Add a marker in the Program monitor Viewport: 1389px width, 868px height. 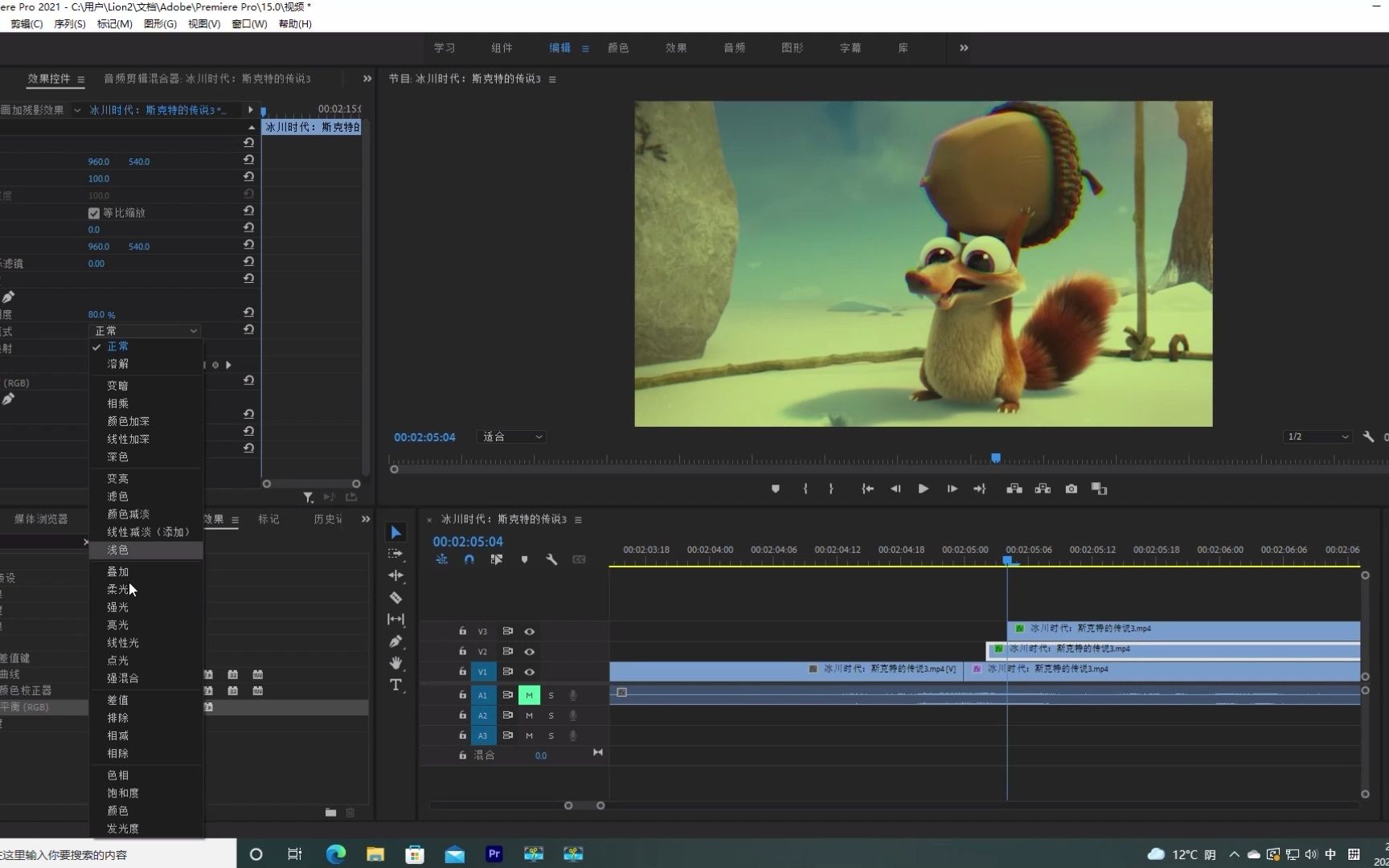pyautogui.click(x=775, y=489)
